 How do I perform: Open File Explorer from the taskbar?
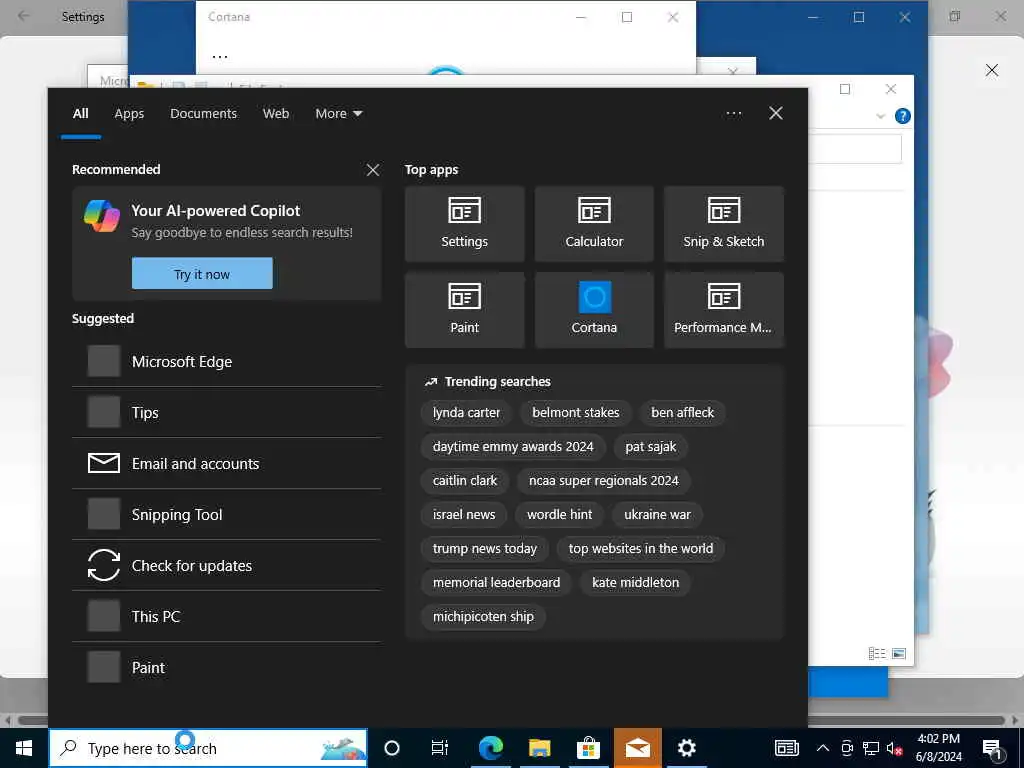click(x=539, y=748)
